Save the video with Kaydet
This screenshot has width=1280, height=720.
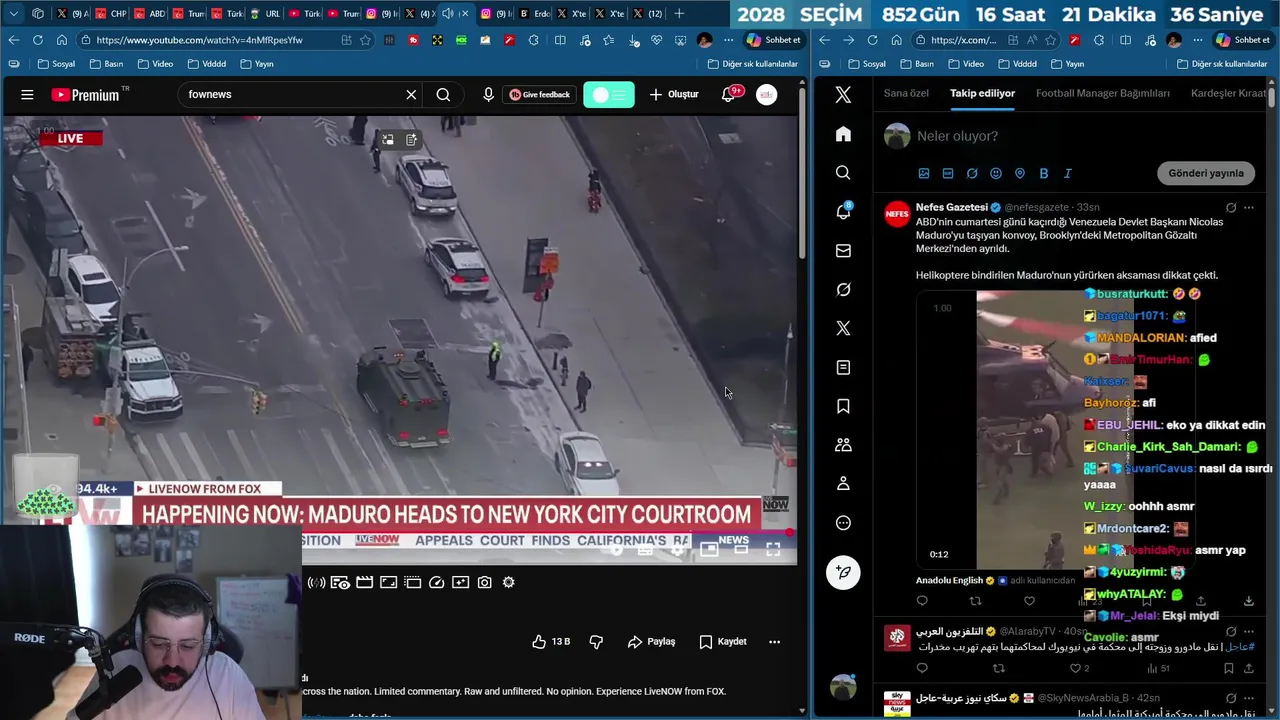coord(723,641)
